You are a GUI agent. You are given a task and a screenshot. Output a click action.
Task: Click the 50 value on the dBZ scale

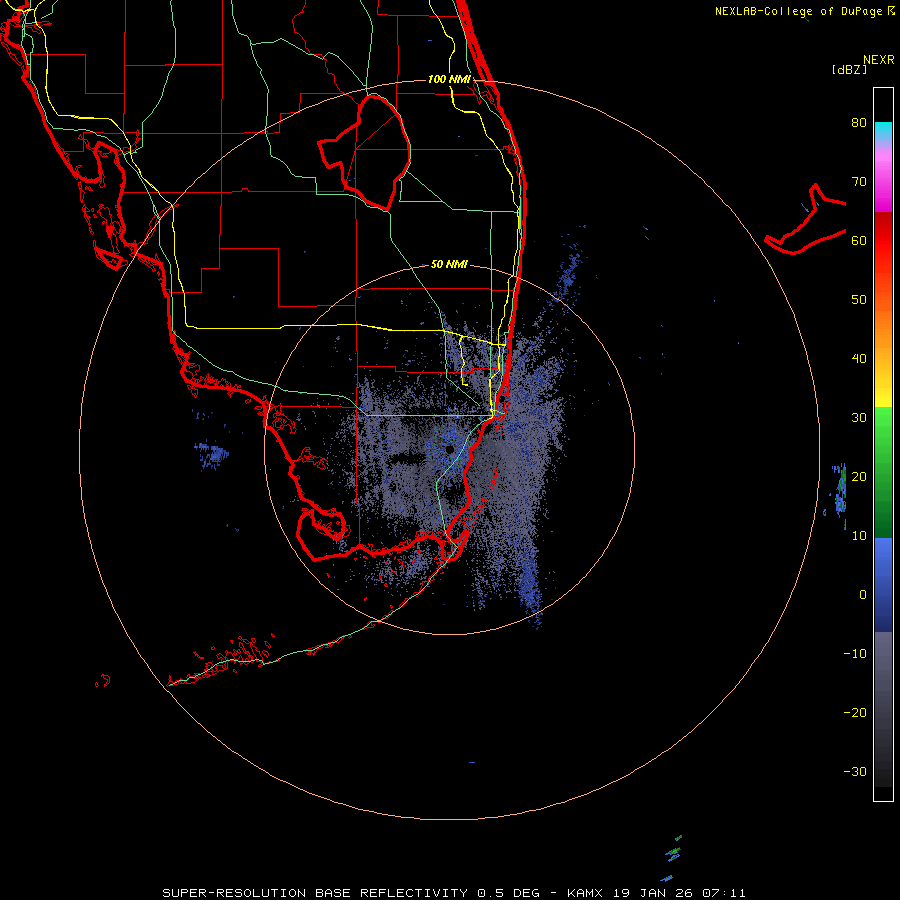(x=859, y=300)
